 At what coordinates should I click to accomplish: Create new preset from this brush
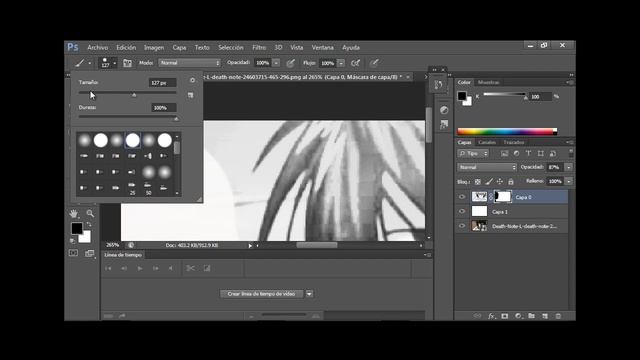(x=190, y=95)
